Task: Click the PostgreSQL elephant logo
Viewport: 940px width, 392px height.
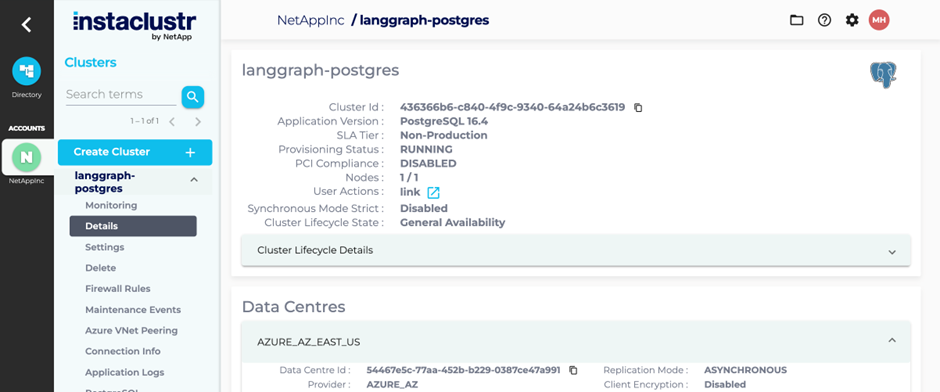Action: (x=883, y=75)
